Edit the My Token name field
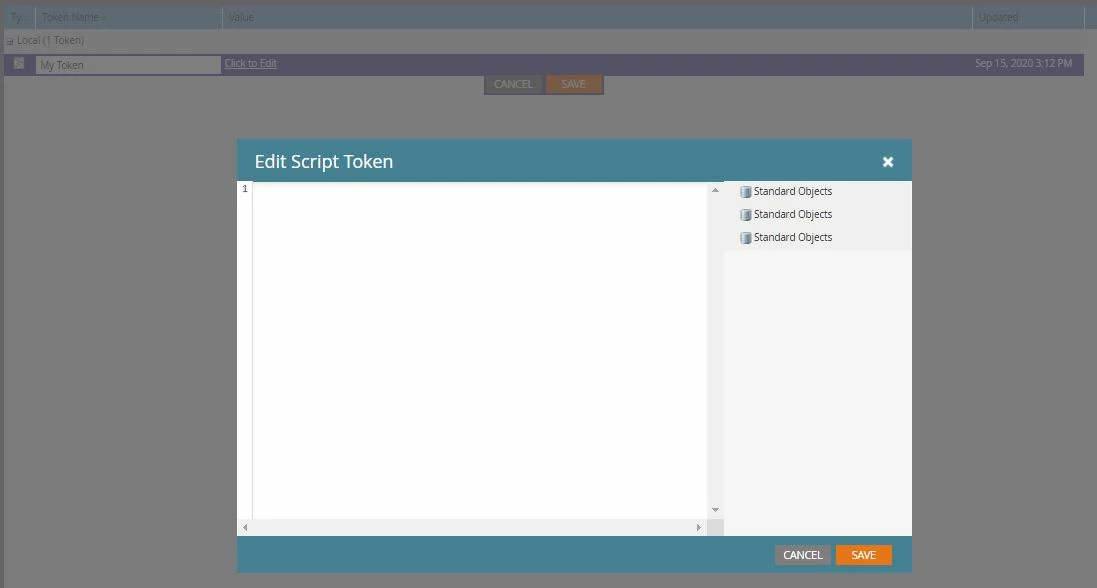 point(128,65)
